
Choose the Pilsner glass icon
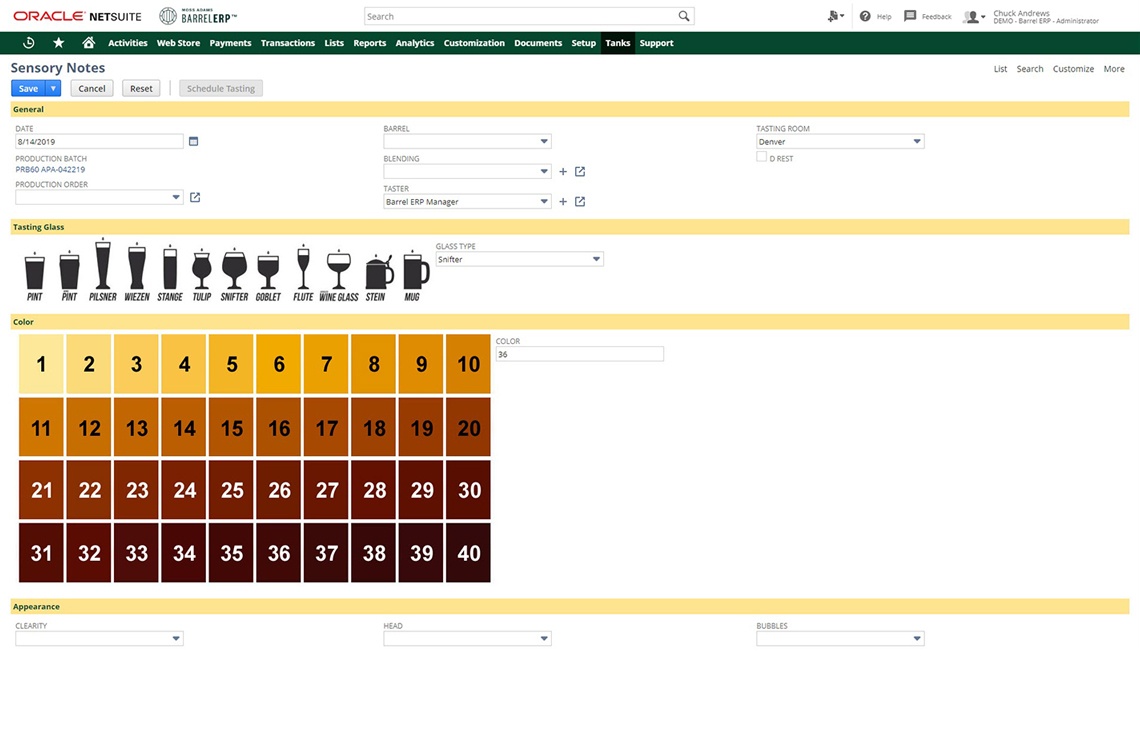click(x=103, y=268)
